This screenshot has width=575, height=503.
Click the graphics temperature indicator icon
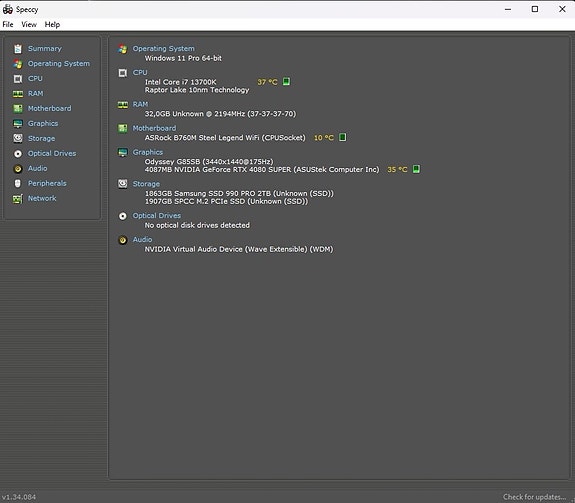click(x=416, y=169)
